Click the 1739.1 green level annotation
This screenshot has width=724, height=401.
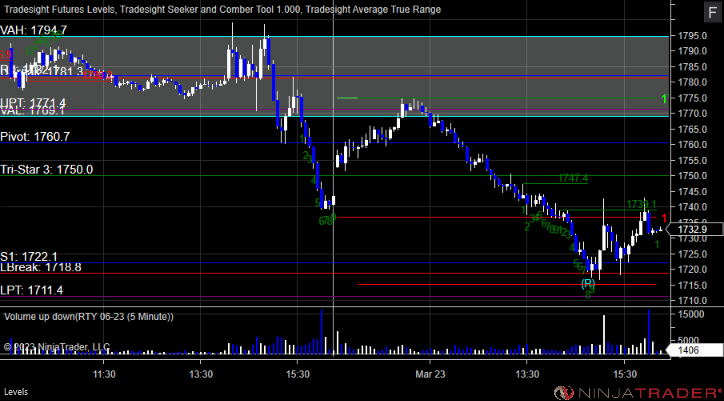(x=641, y=204)
